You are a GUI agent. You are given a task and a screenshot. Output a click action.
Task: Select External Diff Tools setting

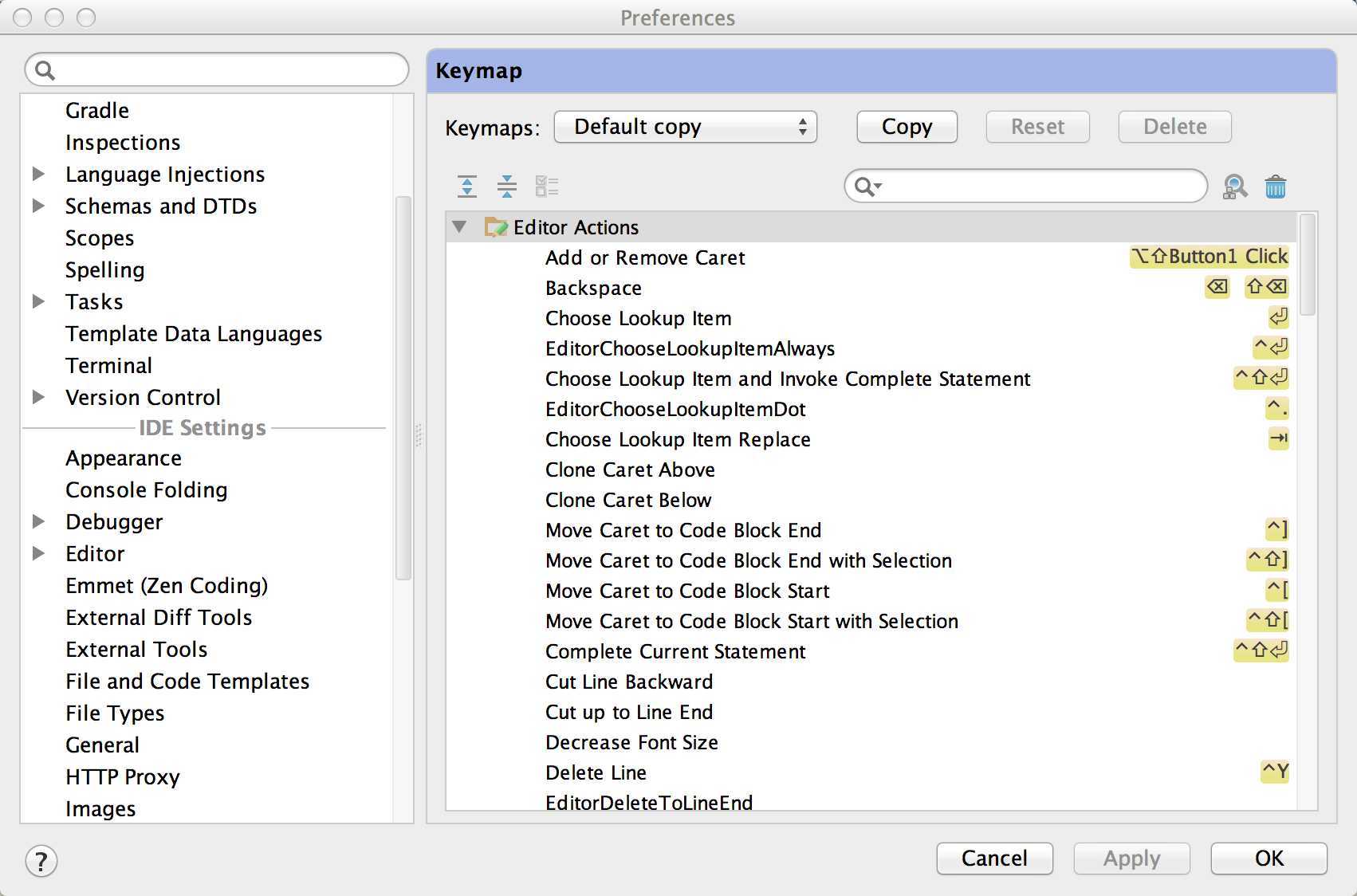tap(159, 617)
